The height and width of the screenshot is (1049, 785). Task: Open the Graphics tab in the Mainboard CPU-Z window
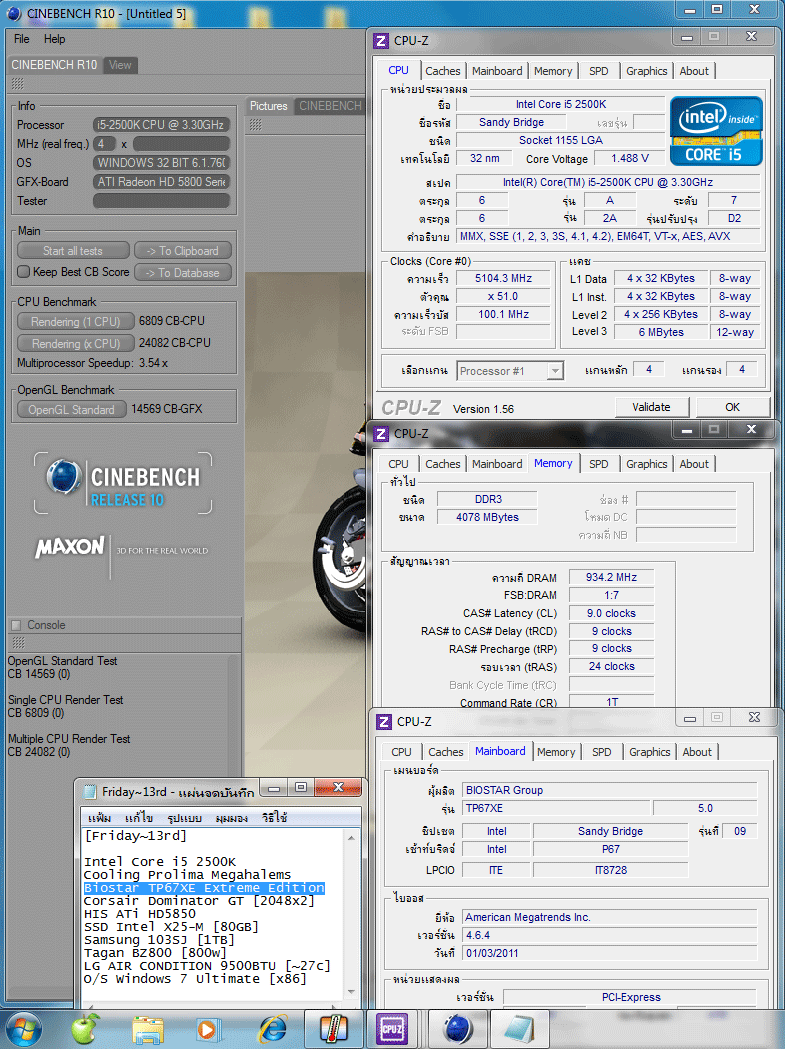tap(649, 752)
